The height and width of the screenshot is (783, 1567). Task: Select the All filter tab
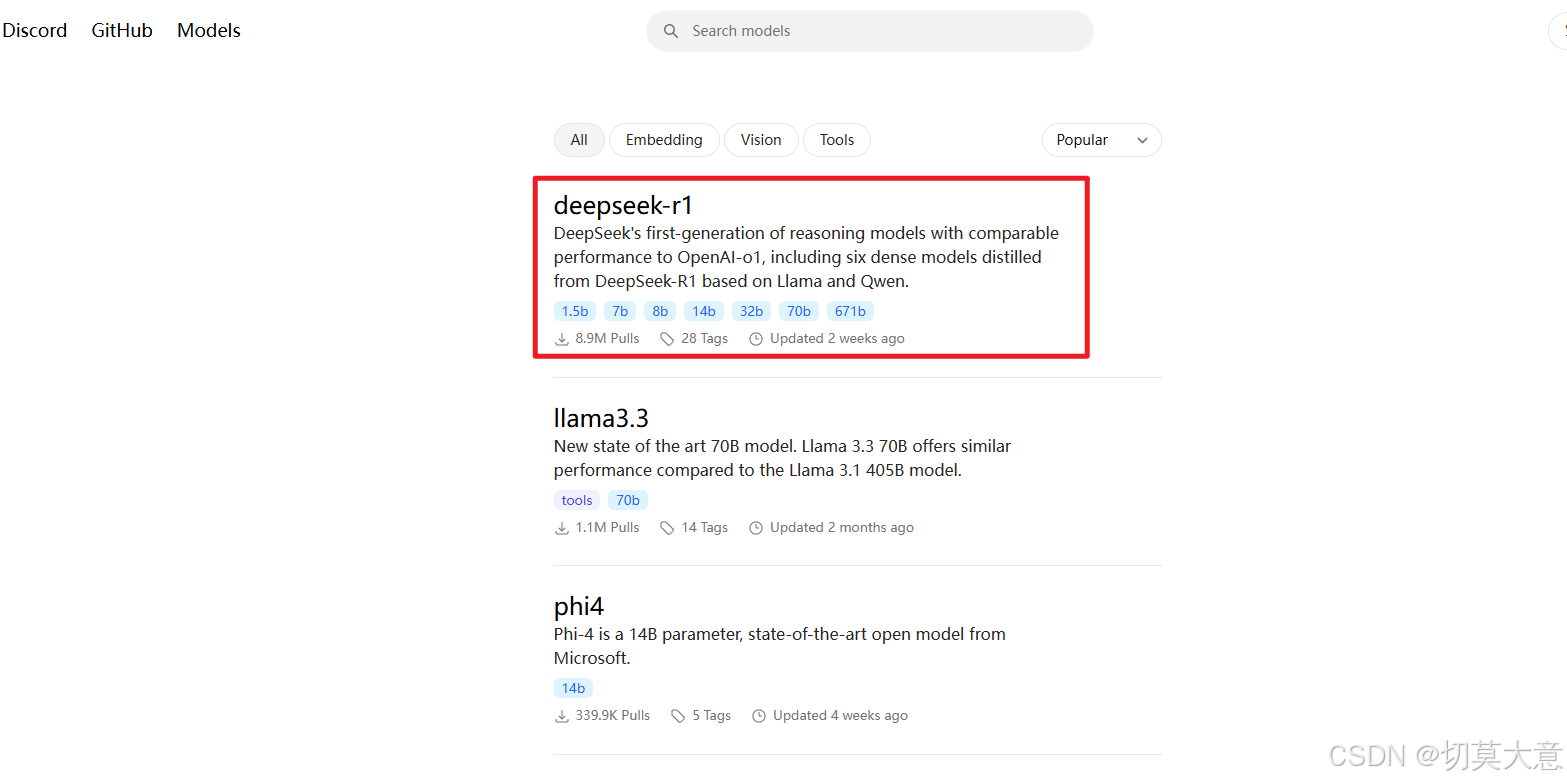coord(579,140)
